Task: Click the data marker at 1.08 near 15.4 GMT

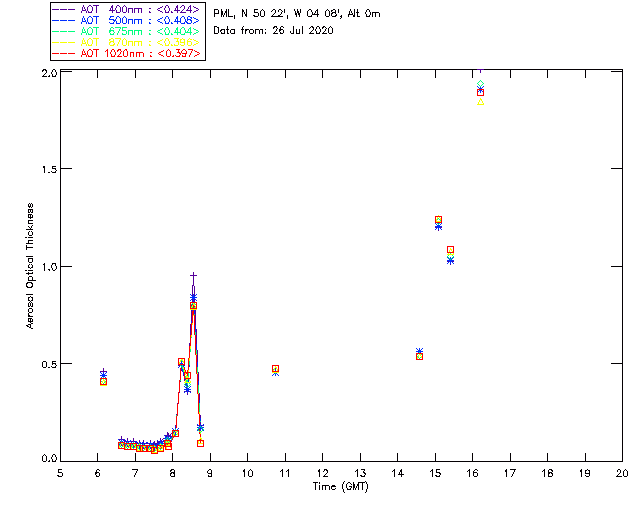Action: 450,249
